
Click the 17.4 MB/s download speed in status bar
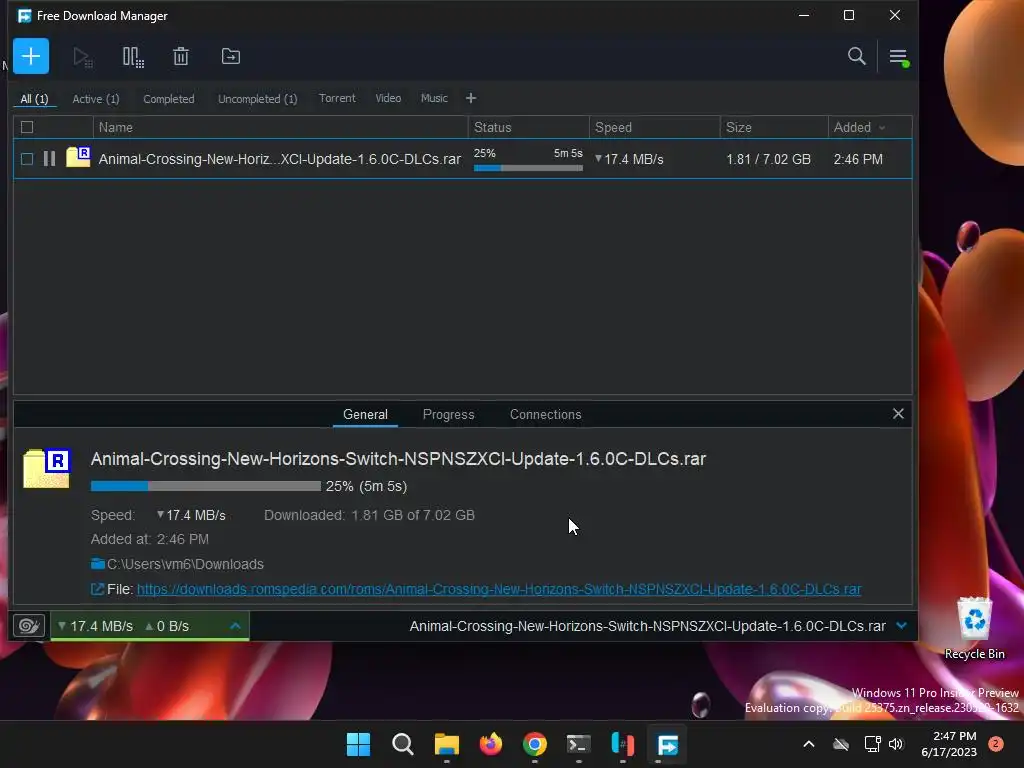tap(95, 626)
